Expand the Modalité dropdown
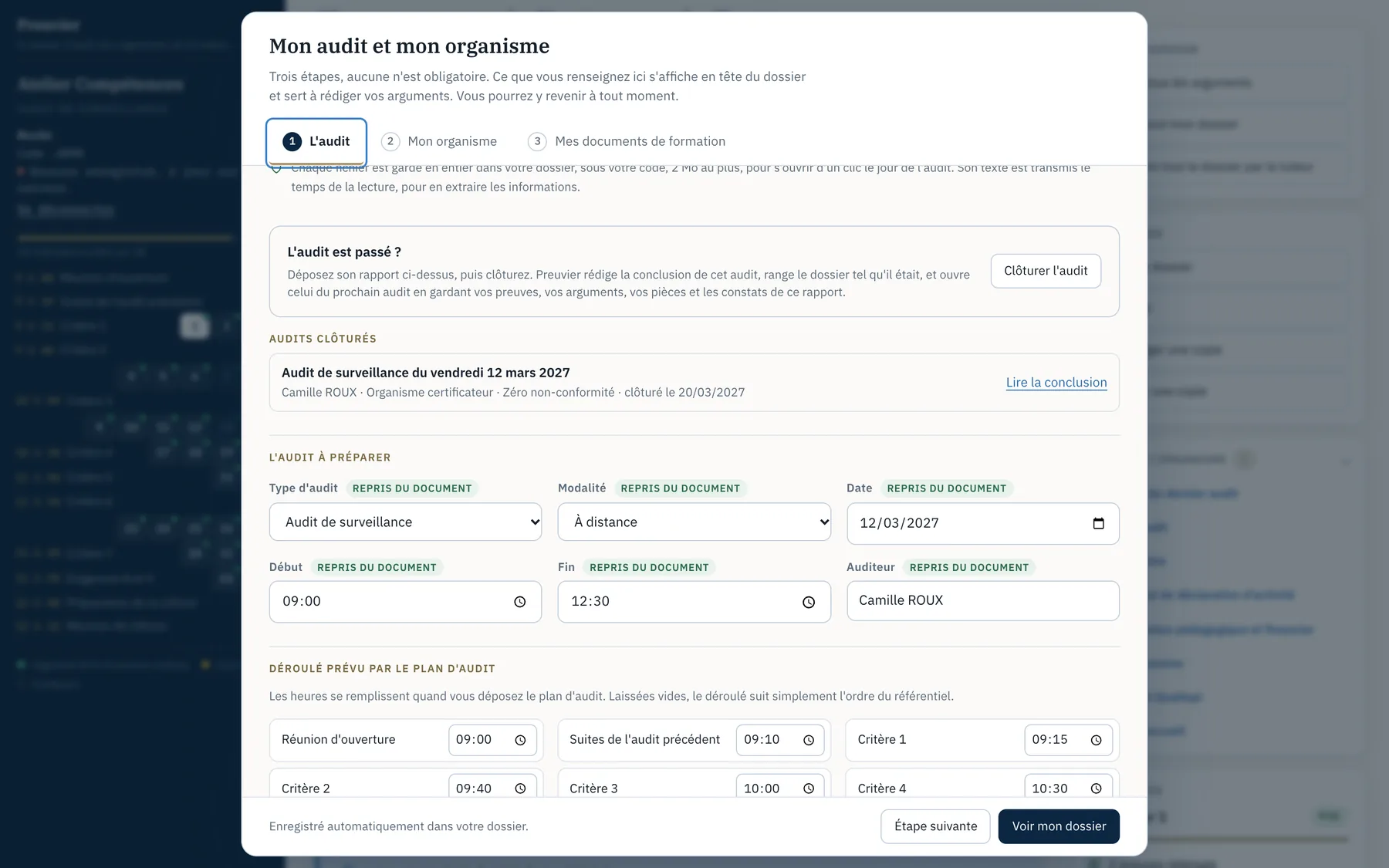 [x=694, y=522]
